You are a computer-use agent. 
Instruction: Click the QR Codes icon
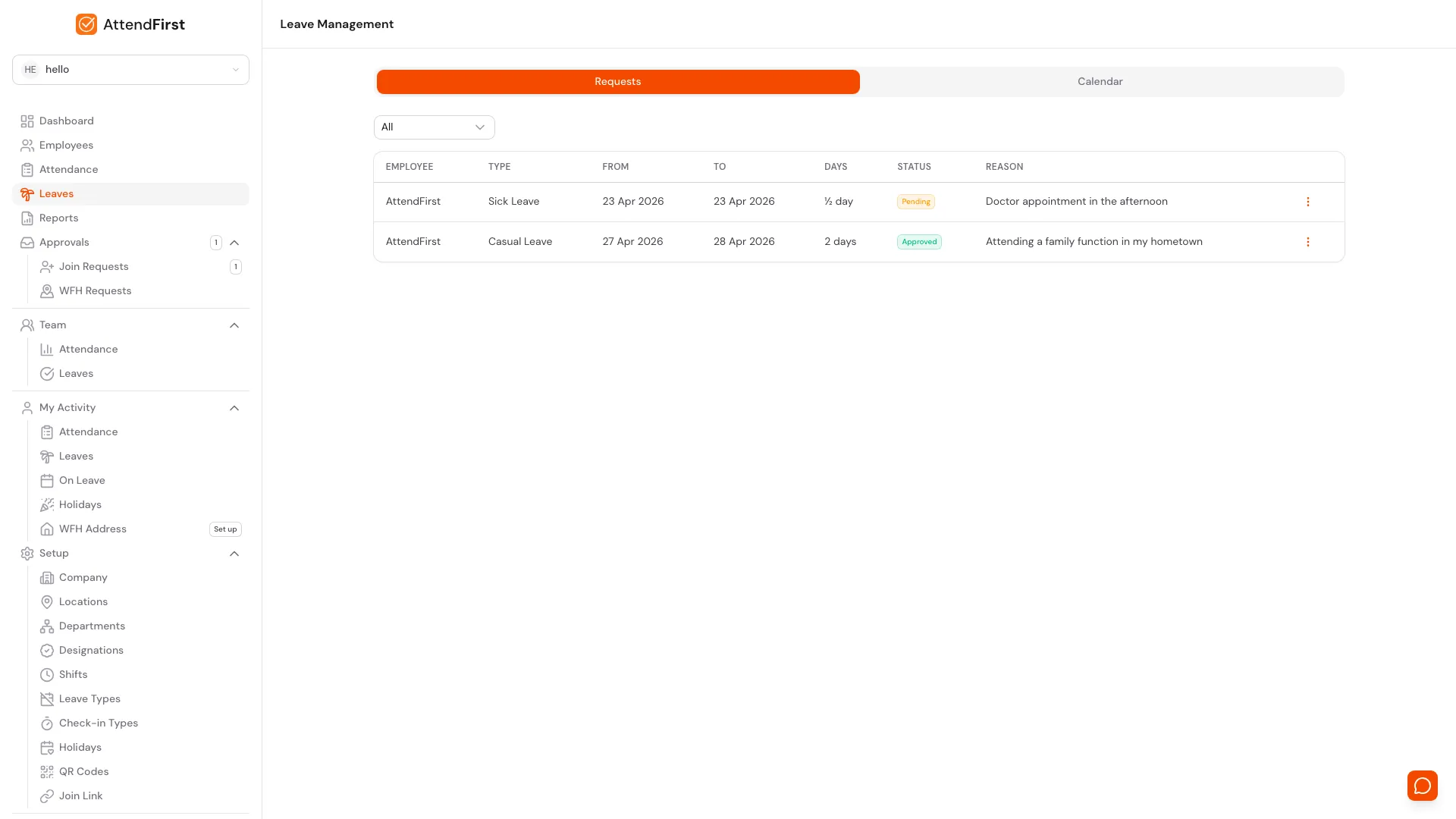(x=47, y=772)
